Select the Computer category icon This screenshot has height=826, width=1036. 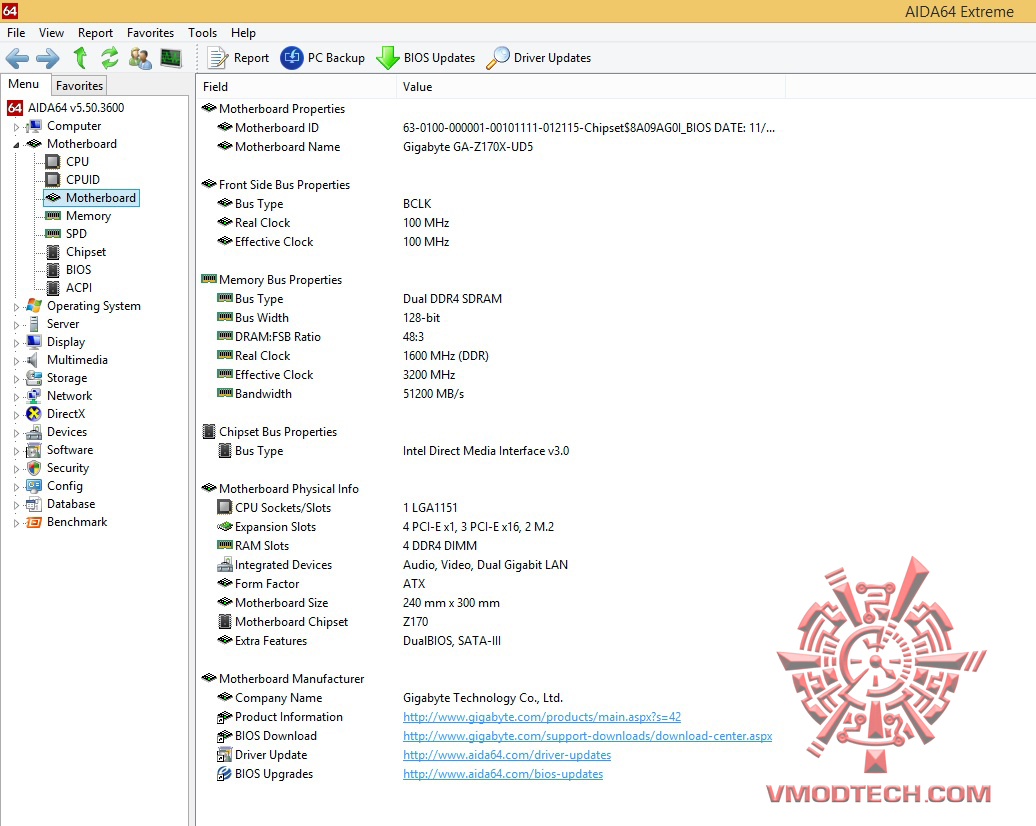[x=34, y=126]
